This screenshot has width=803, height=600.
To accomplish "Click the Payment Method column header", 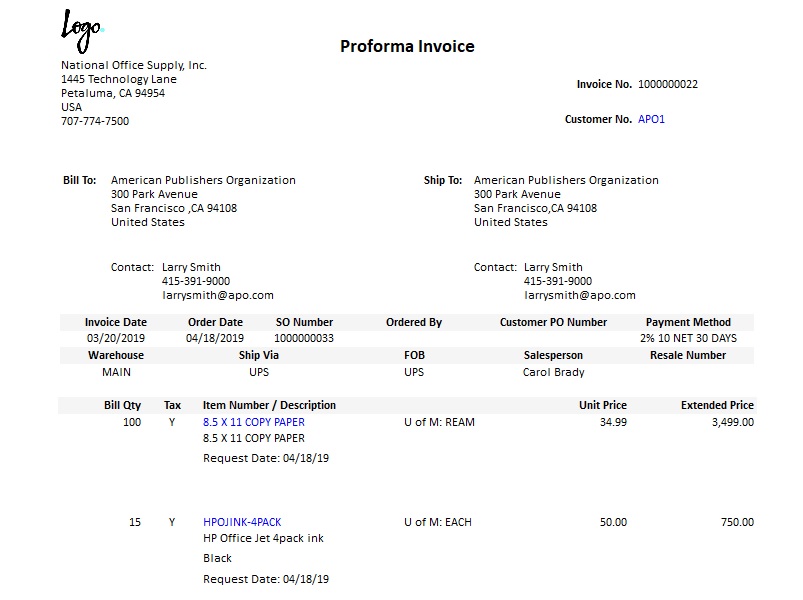I will (x=688, y=322).
